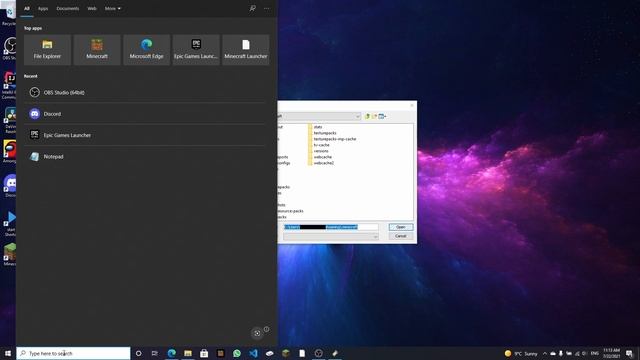
Task: Click the search feedback person icon
Action: (253, 9)
